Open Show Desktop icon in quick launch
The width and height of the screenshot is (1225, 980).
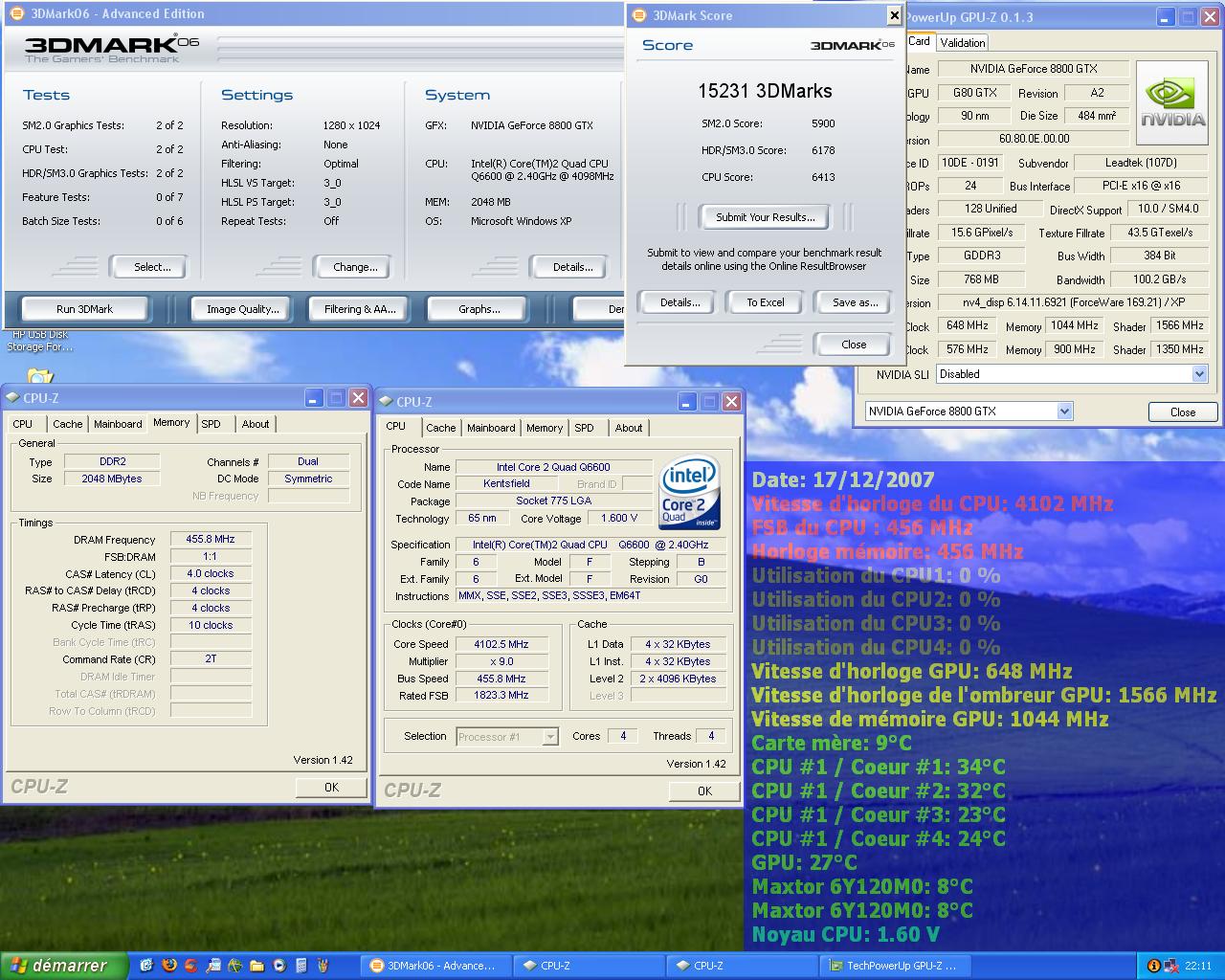pos(146,966)
